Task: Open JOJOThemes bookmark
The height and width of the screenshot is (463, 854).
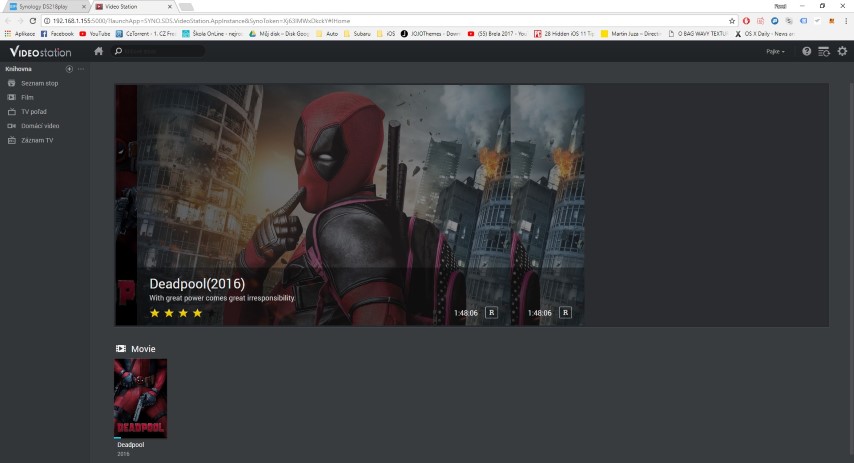Action: click(431, 34)
